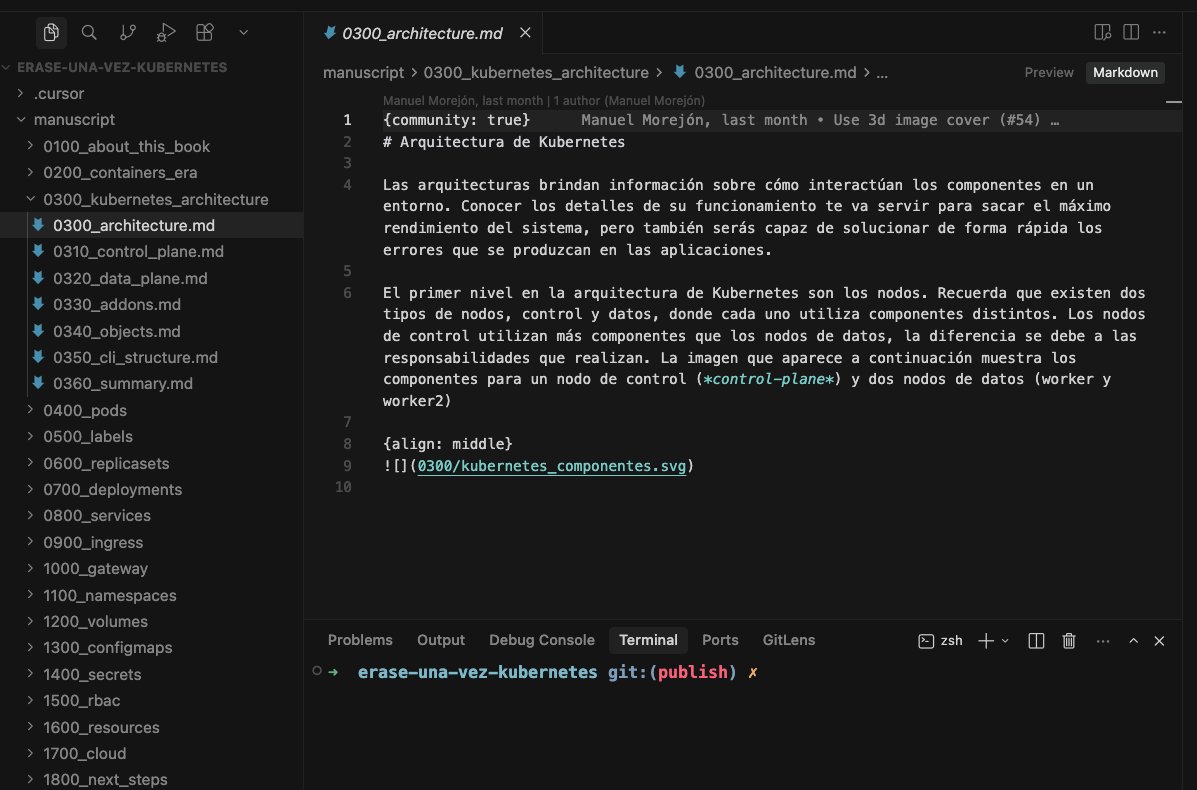Image resolution: width=1197 pixels, height=790 pixels.
Task: Switch to the Problems panel tab
Action: (360, 640)
